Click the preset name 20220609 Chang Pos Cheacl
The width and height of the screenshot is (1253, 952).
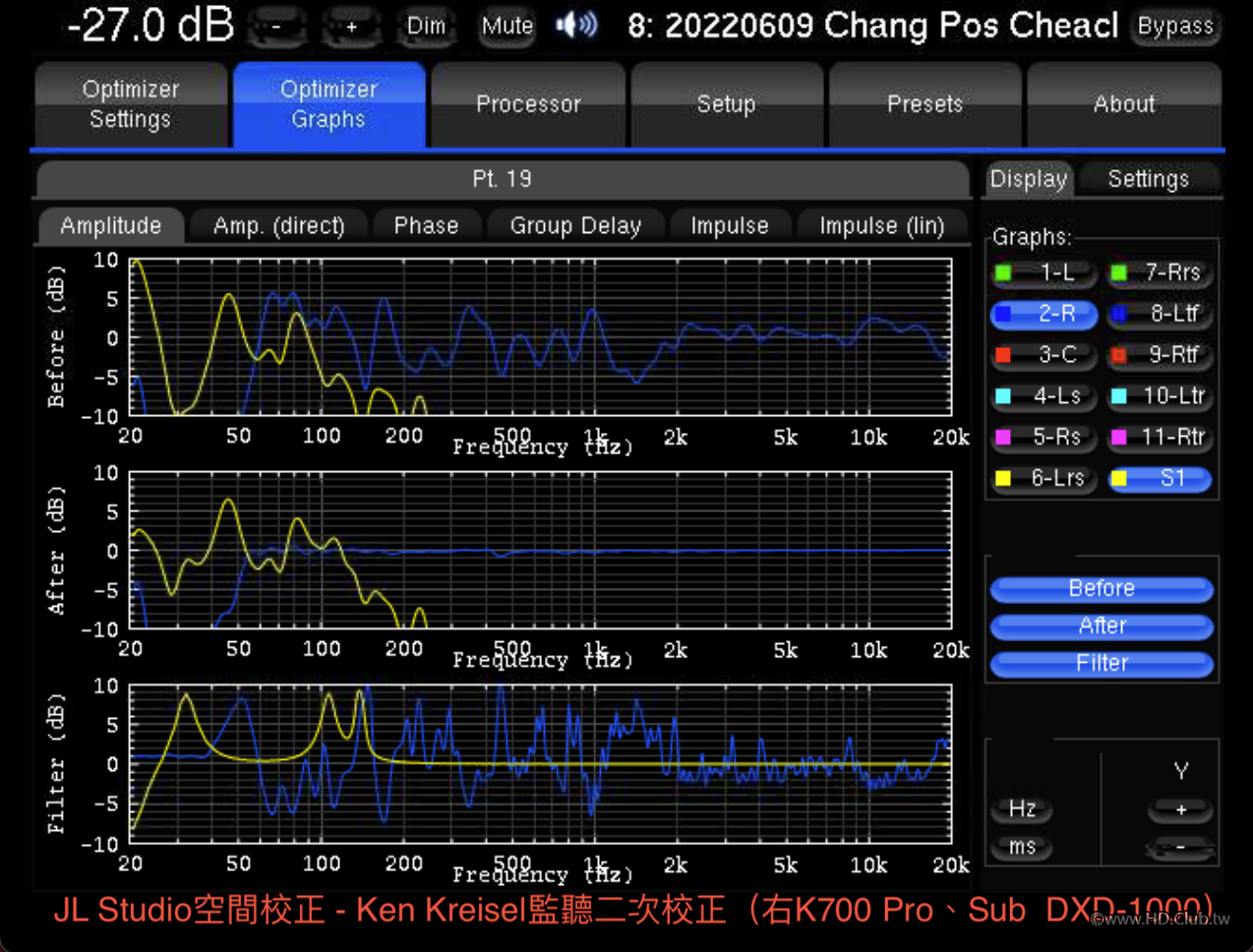point(872,26)
